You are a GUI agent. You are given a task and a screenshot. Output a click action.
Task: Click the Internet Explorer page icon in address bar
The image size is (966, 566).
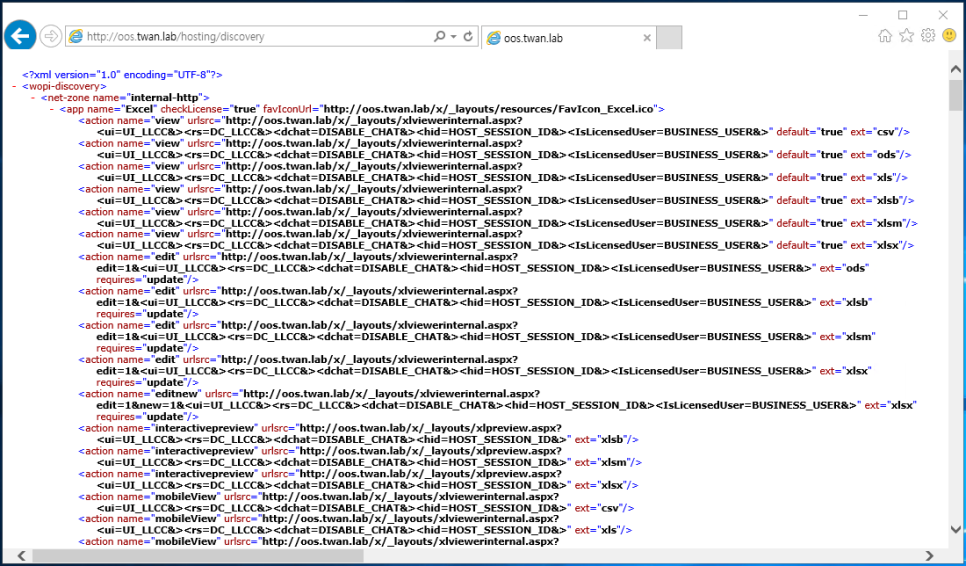(x=76, y=36)
